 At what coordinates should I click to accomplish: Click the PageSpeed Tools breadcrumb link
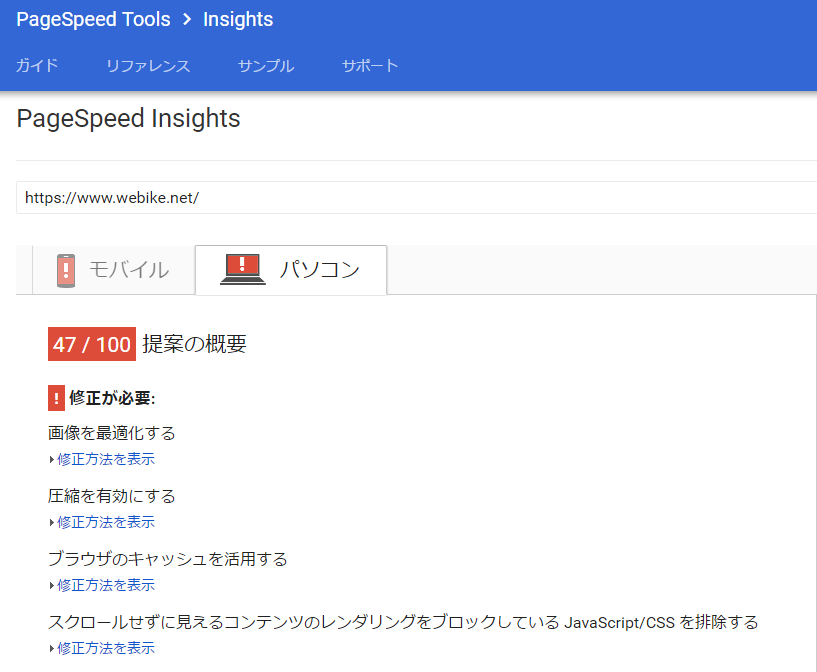(93, 20)
